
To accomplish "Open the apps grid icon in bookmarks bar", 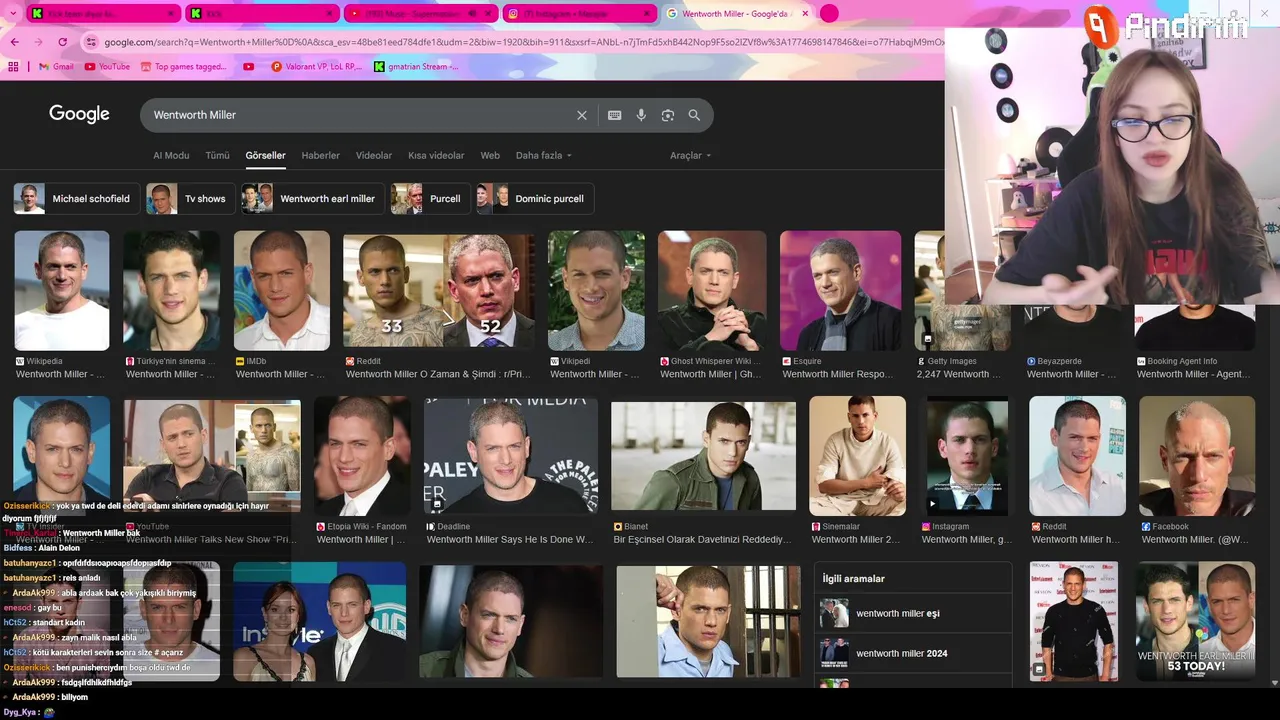I will 13,67.
